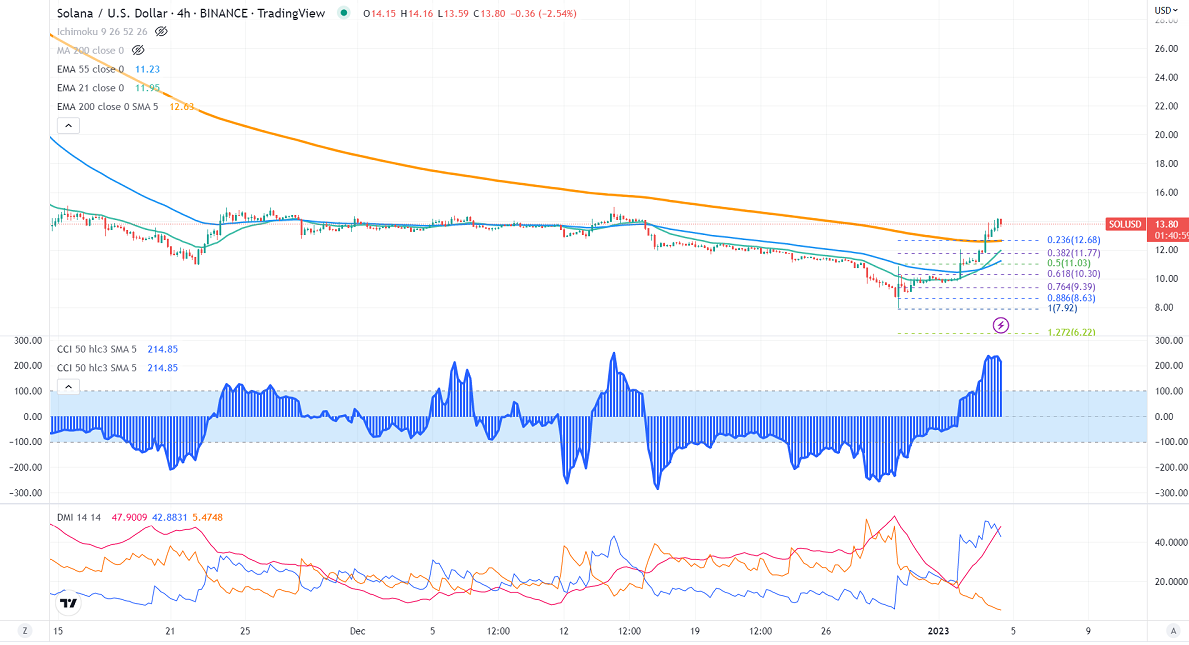This screenshot has height=645, width=1189.
Task: Click the 0.382(11.77) Fibonacci level
Action: (x=1073, y=253)
